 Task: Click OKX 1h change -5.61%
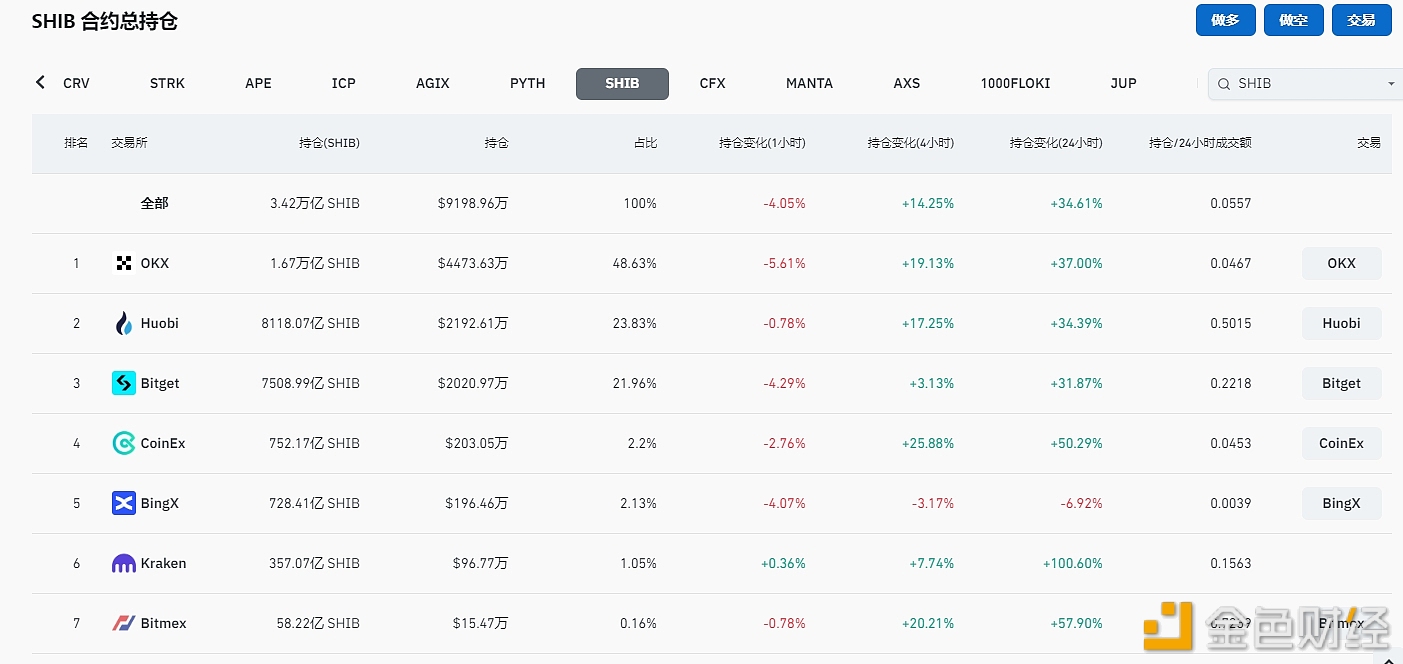(x=784, y=264)
